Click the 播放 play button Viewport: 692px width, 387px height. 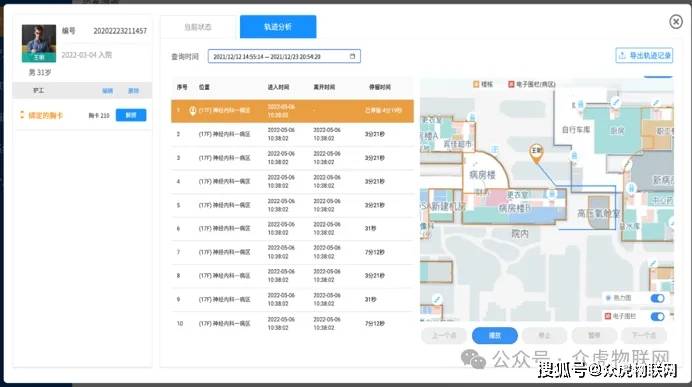point(495,336)
